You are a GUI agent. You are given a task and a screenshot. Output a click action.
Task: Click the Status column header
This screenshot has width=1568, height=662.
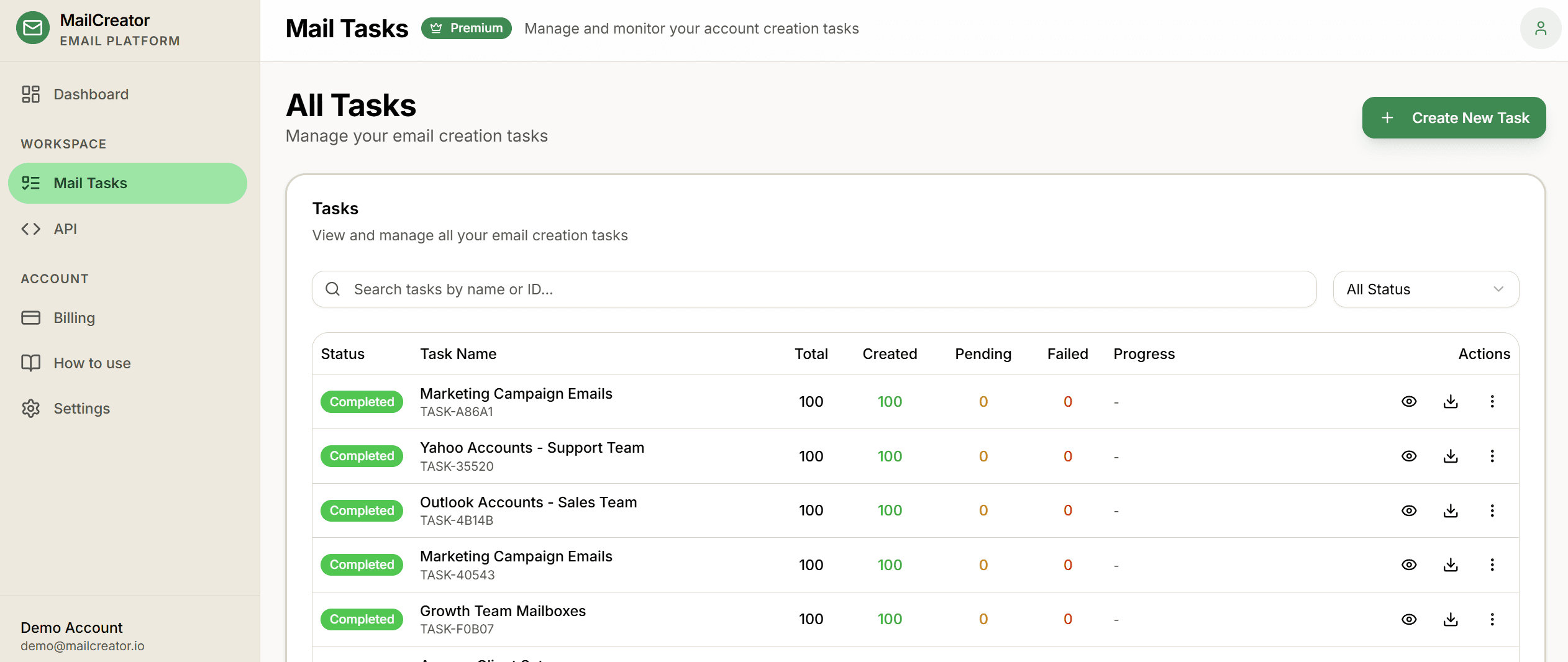tap(342, 354)
